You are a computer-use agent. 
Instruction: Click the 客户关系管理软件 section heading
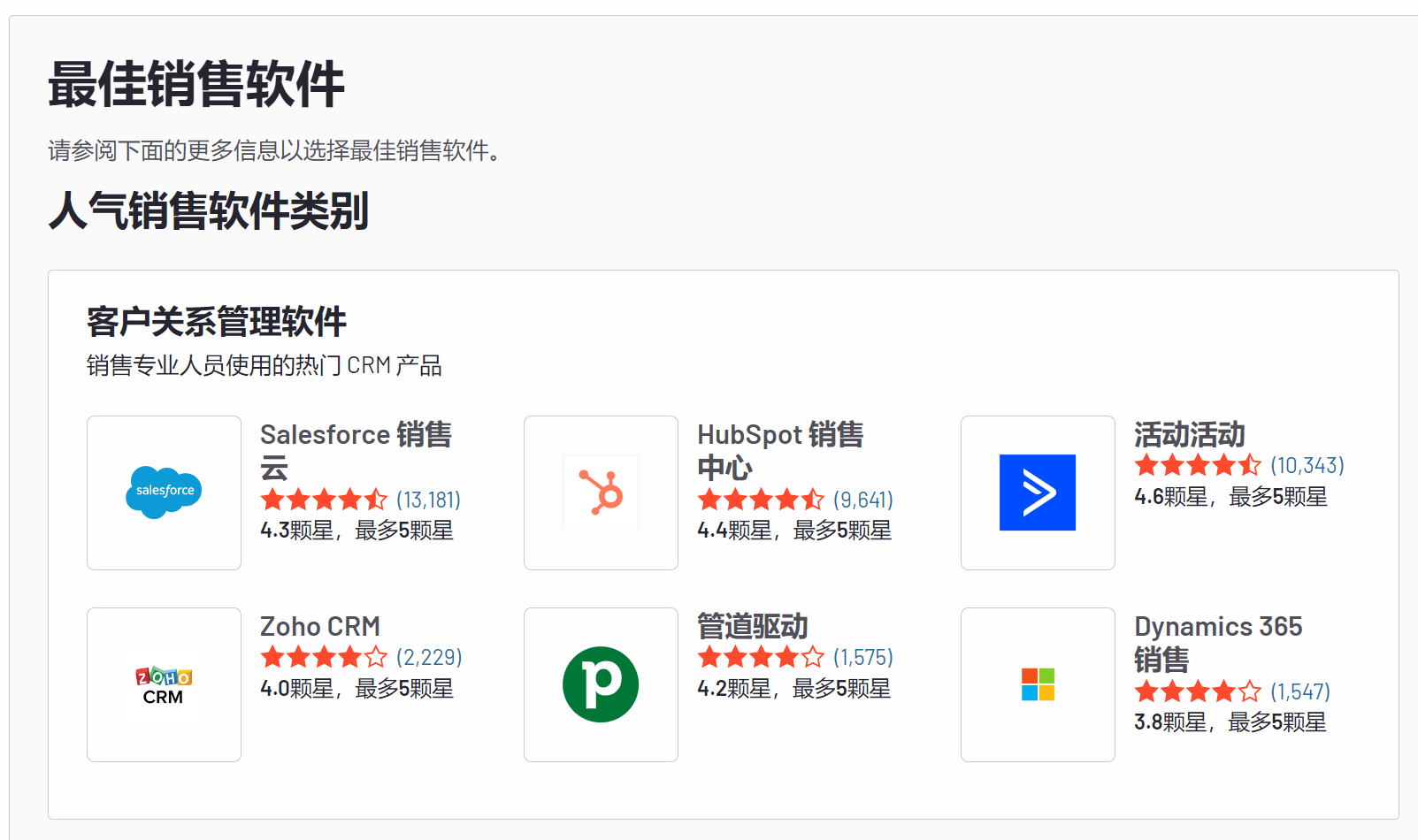click(216, 322)
